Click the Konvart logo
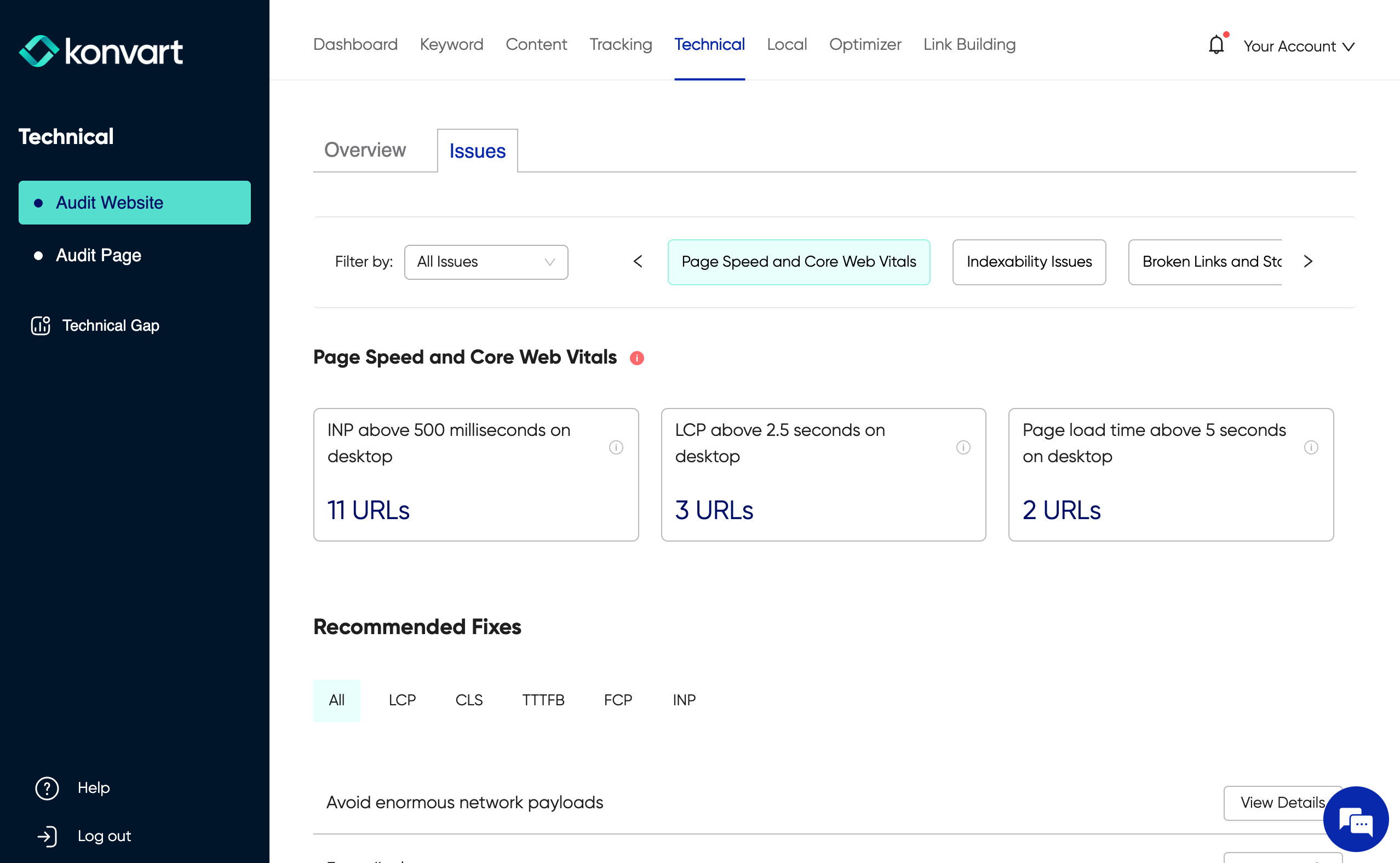 [101, 51]
